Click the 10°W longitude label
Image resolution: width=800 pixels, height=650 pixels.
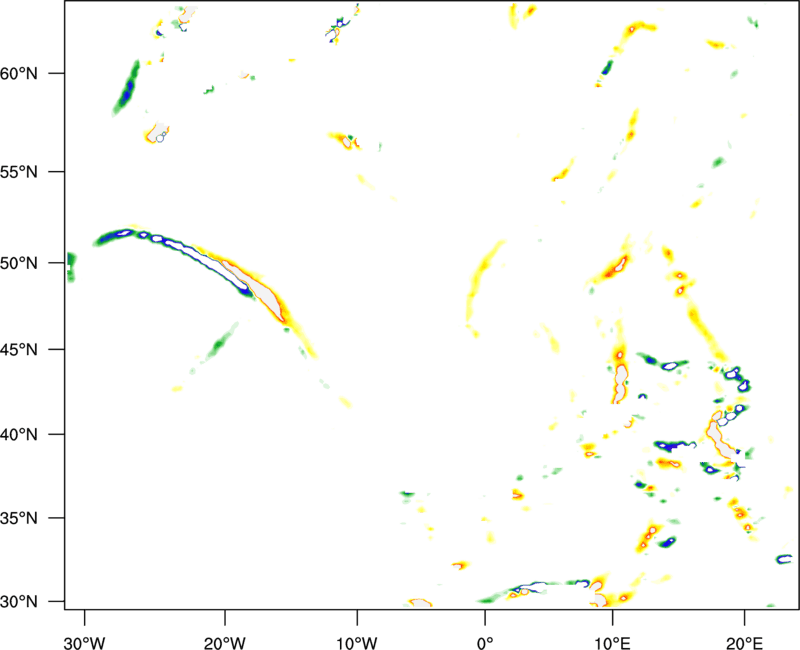pyautogui.click(x=357, y=643)
